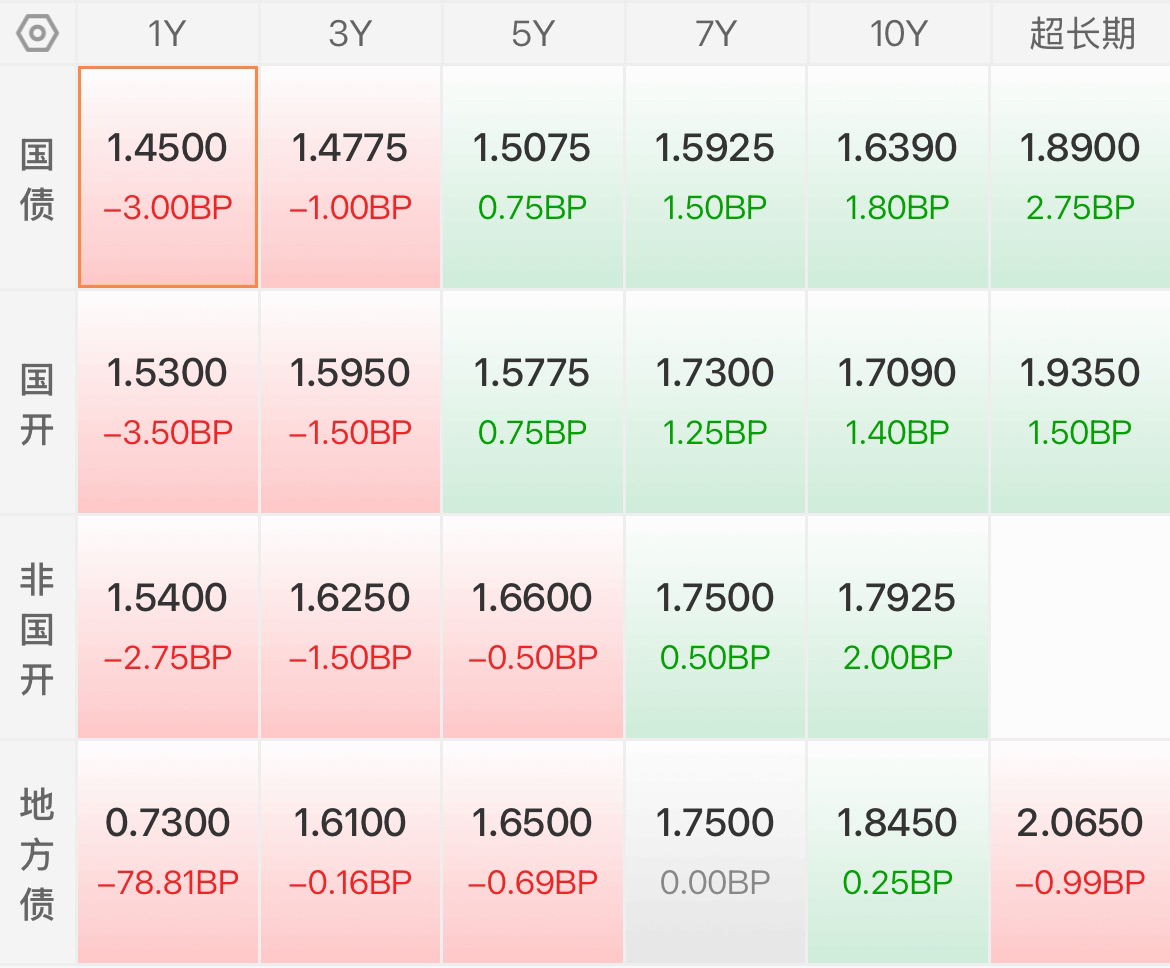The width and height of the screenshot is (1170, 968).
Task: Open the gray 地方债 7Y cell 1.7500
Action: 715,852
